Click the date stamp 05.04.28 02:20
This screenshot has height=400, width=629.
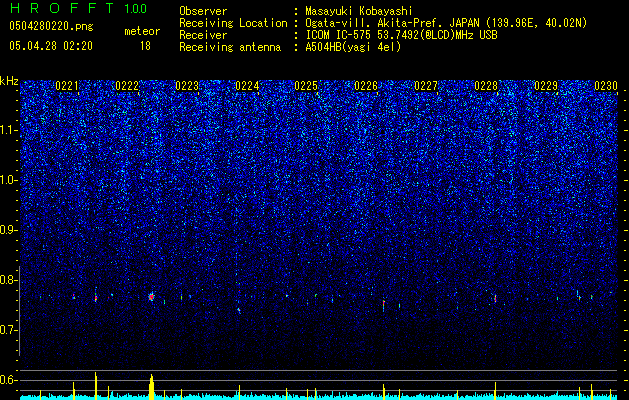point(51,46)
